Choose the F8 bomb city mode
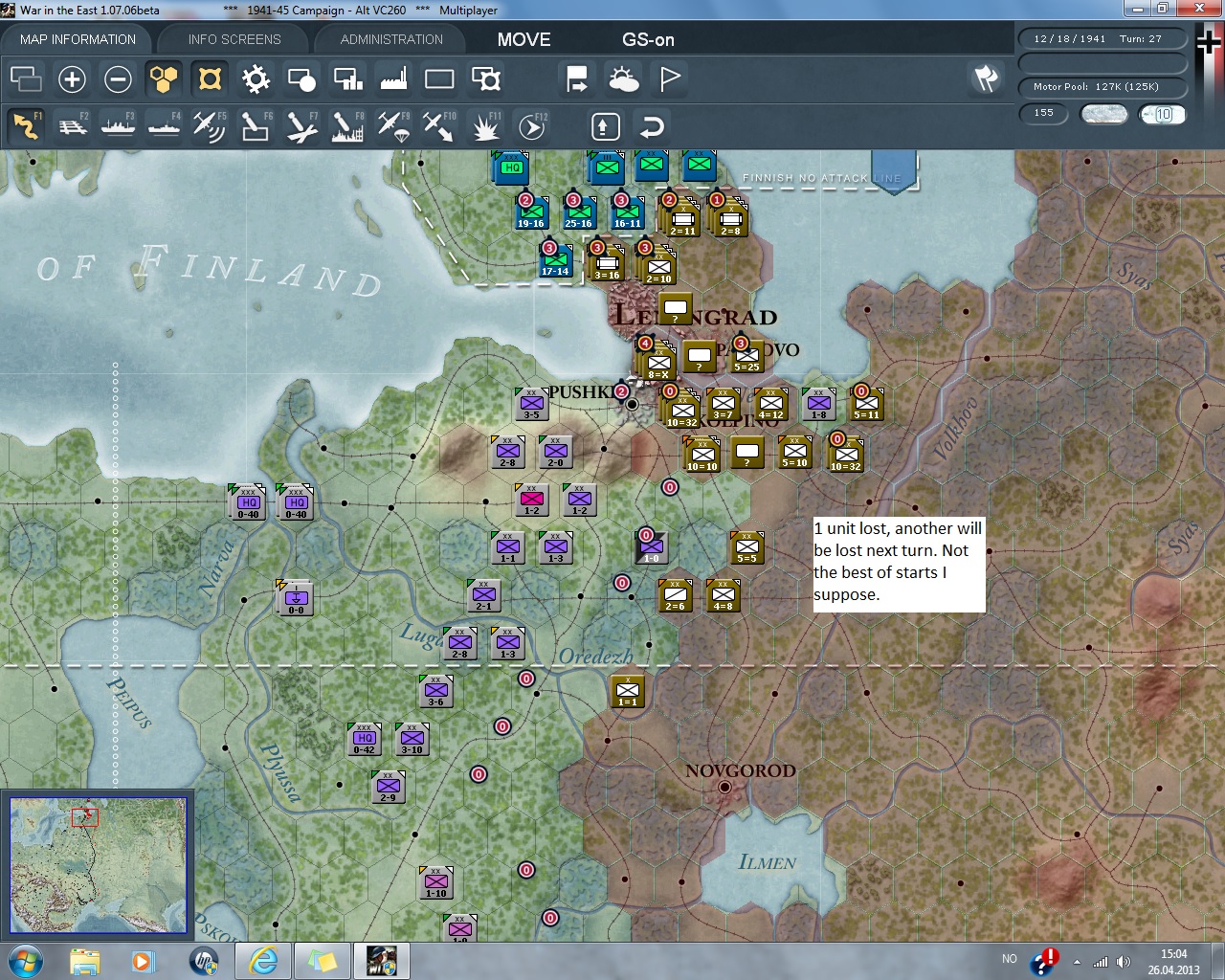 point(347,126)
